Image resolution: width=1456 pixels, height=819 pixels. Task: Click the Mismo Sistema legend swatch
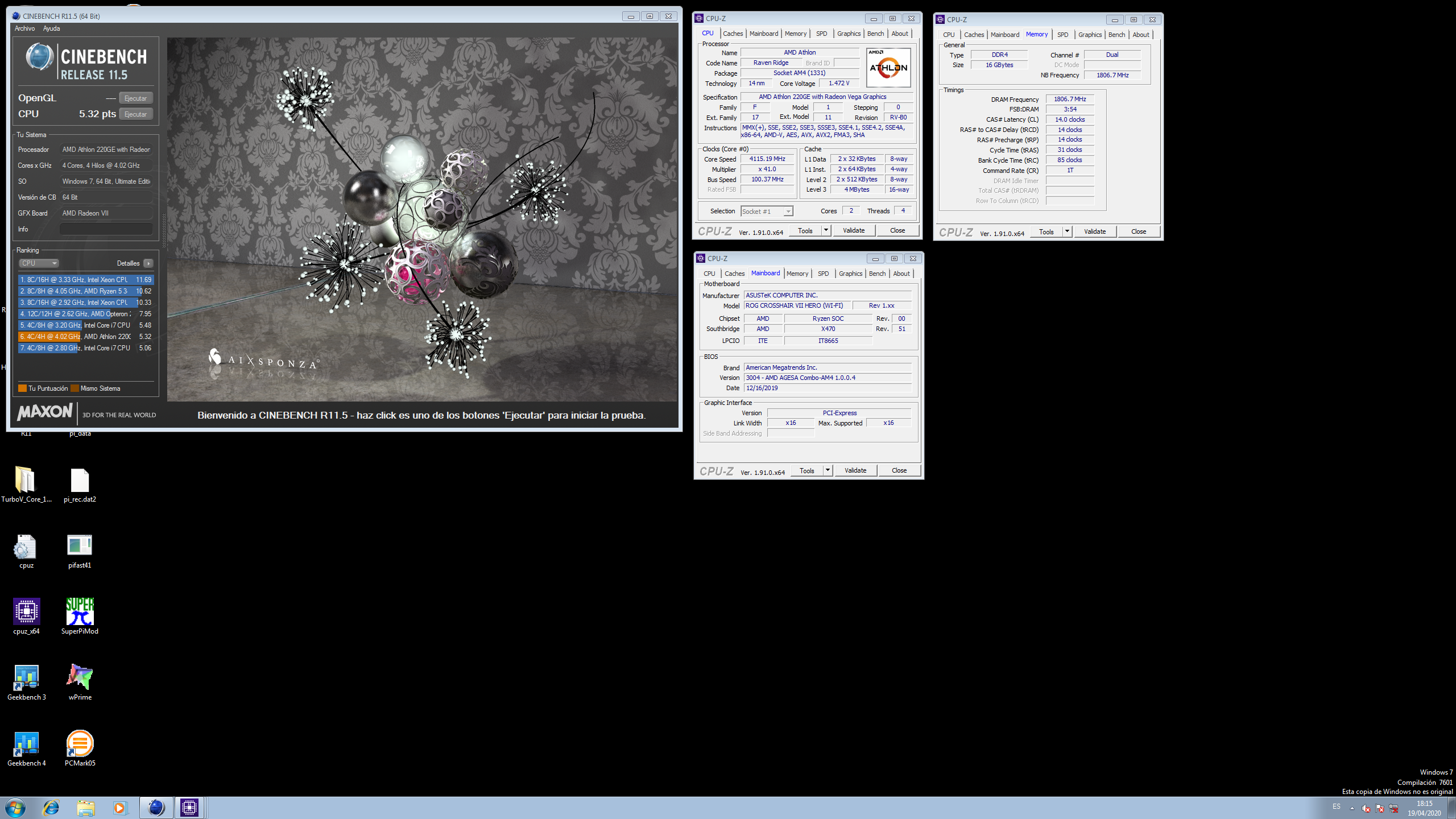[75, 388]
